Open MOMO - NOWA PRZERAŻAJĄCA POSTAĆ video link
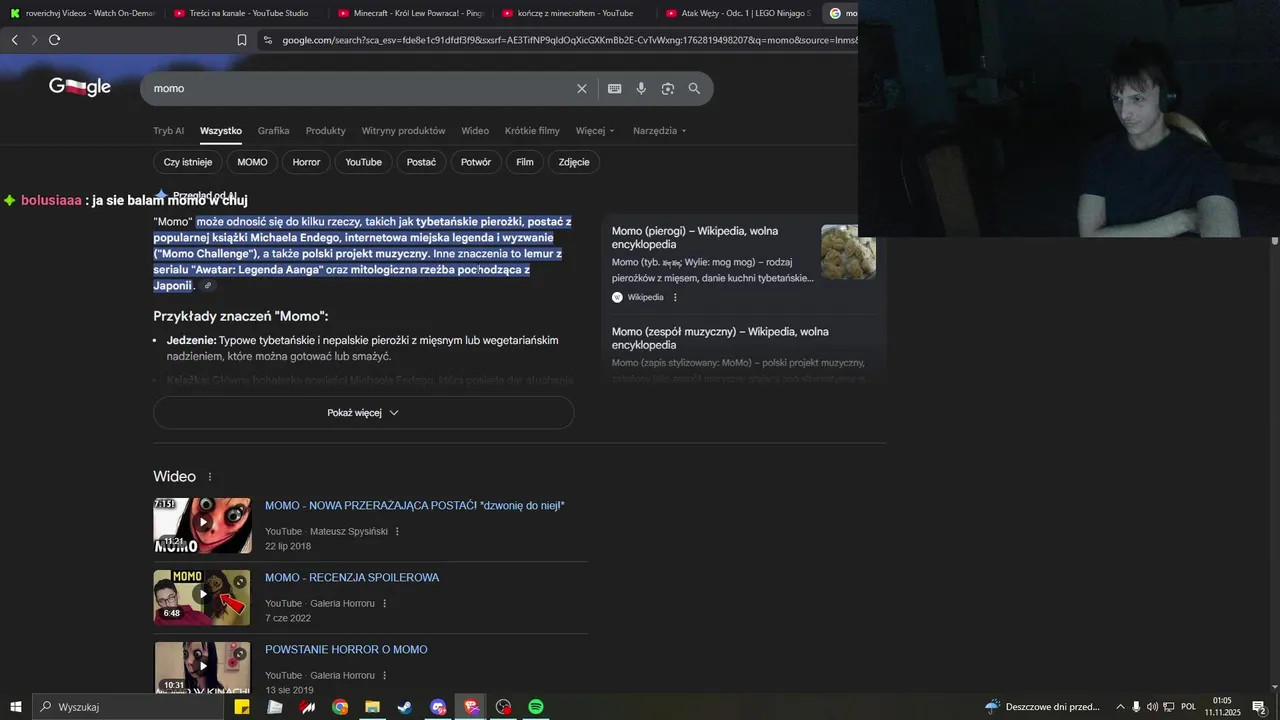Screen dimensions: 1280x720 coord(415,506)
